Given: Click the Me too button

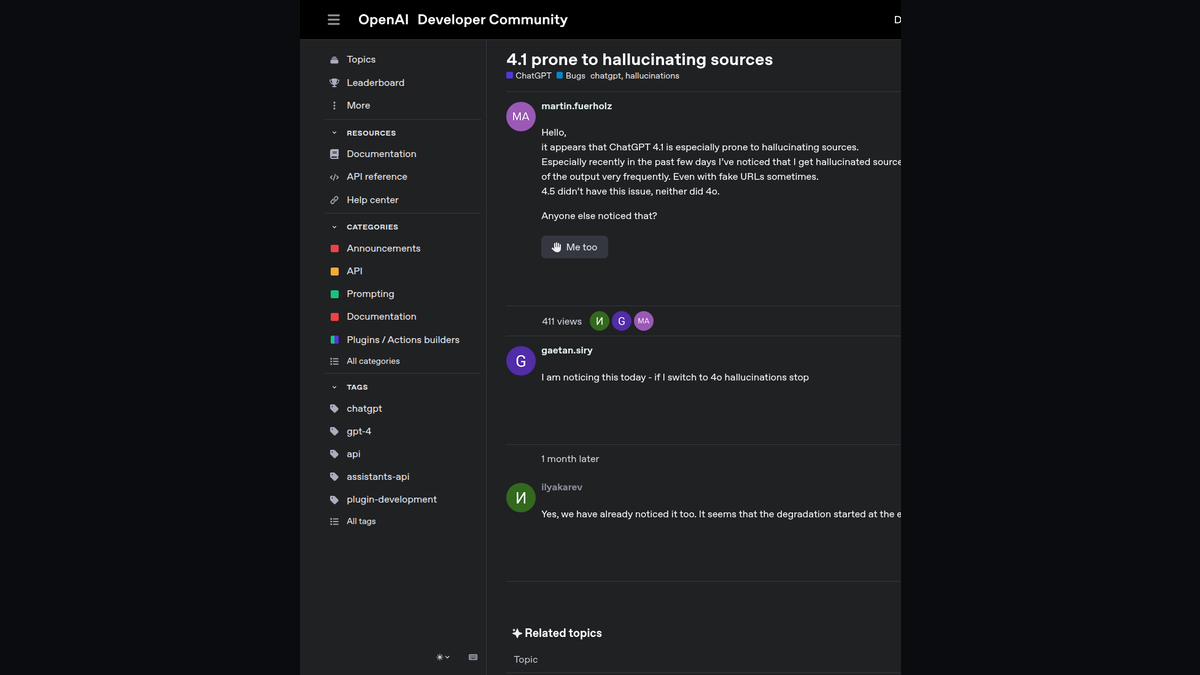Looking at the screenshot, I should pos(575,247).
